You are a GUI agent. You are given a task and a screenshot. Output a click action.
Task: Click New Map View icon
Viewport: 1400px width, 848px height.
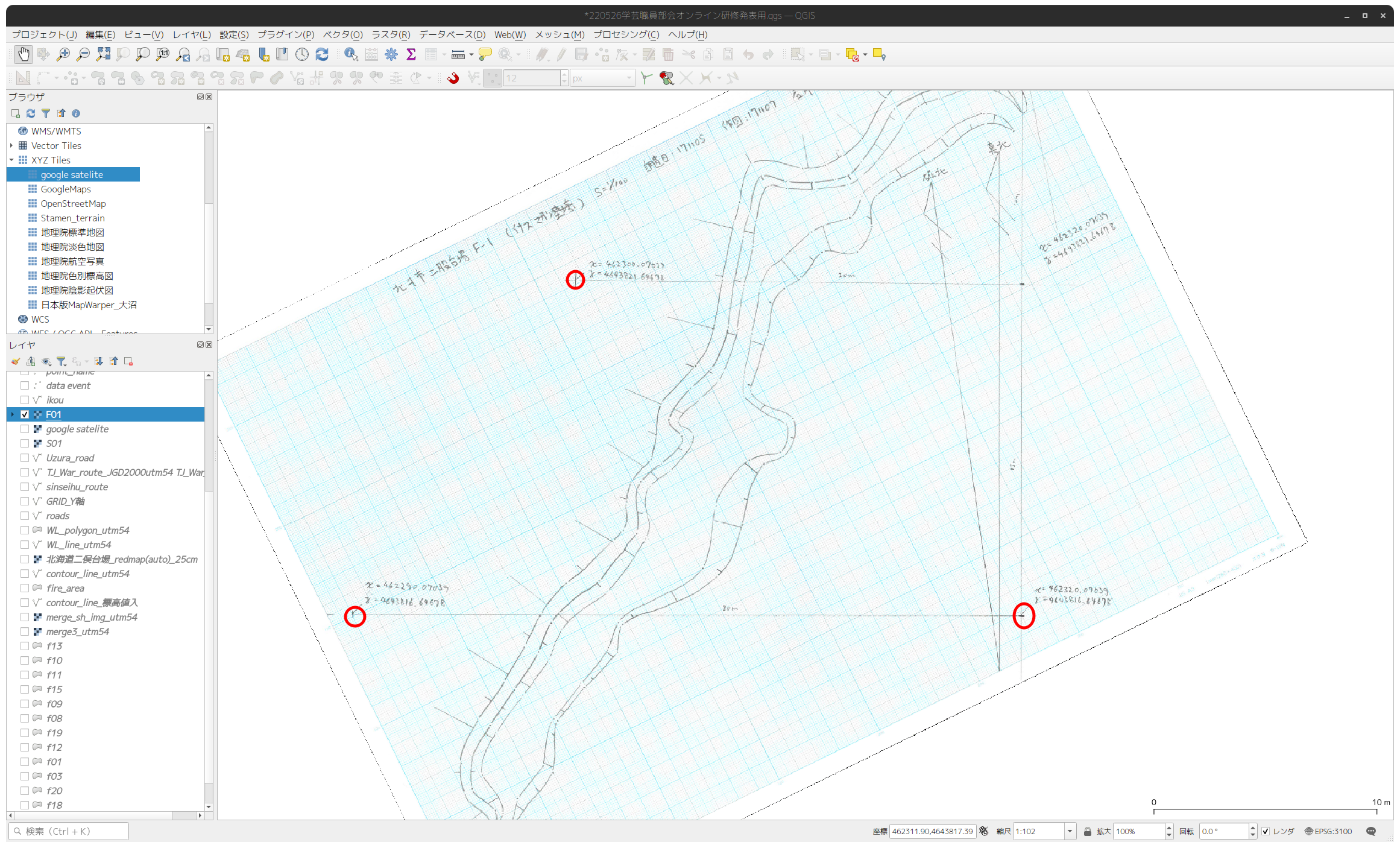click(x=222, y=55)
